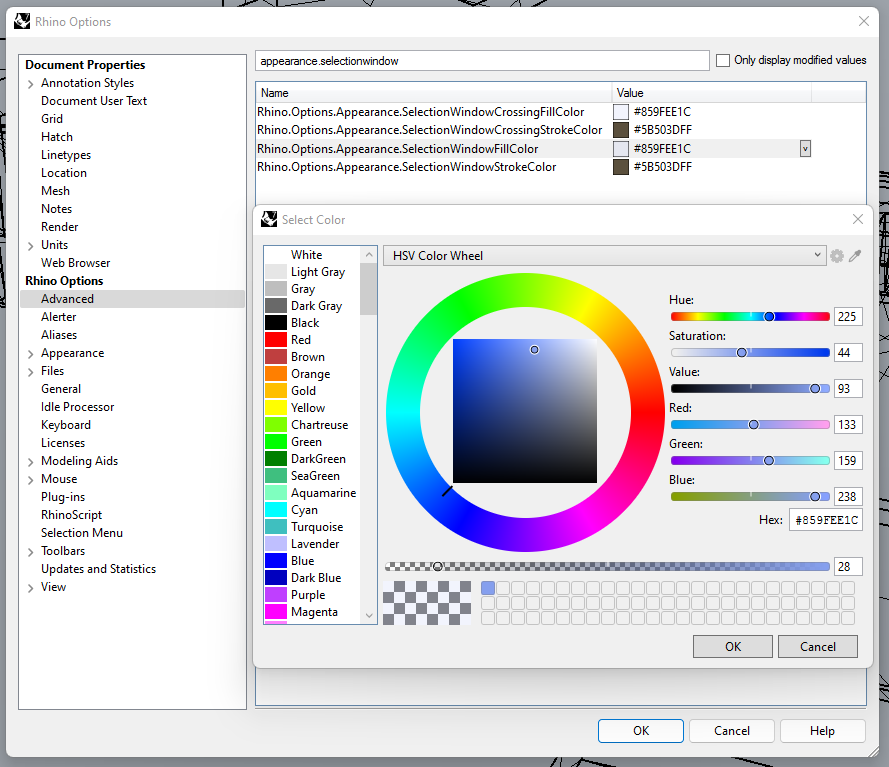Screen dimensions: 889x767
Task: Open the Keyboard settings page
Action: point(66,424)
